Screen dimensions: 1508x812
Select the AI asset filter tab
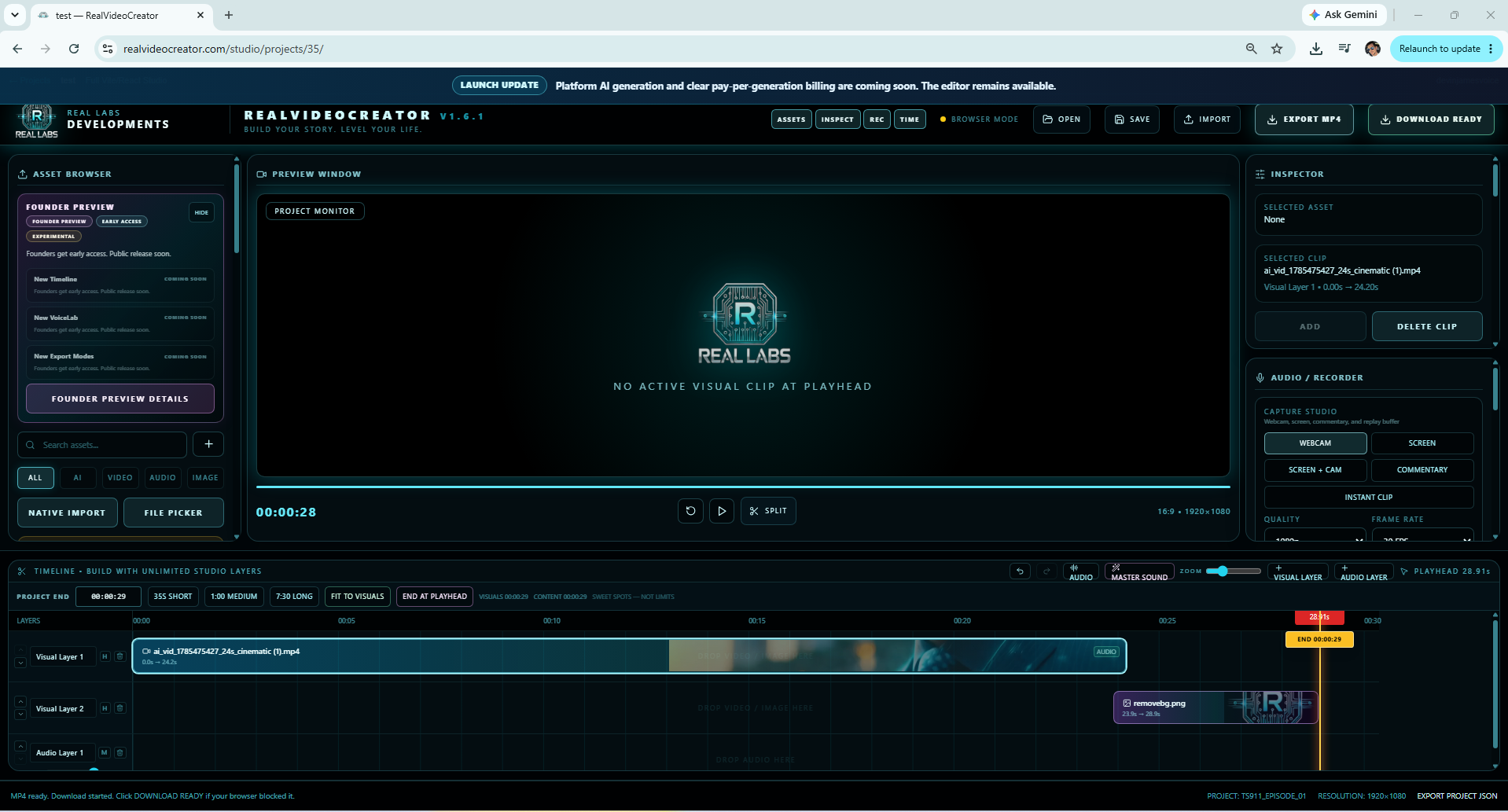[x=77, y=478]
